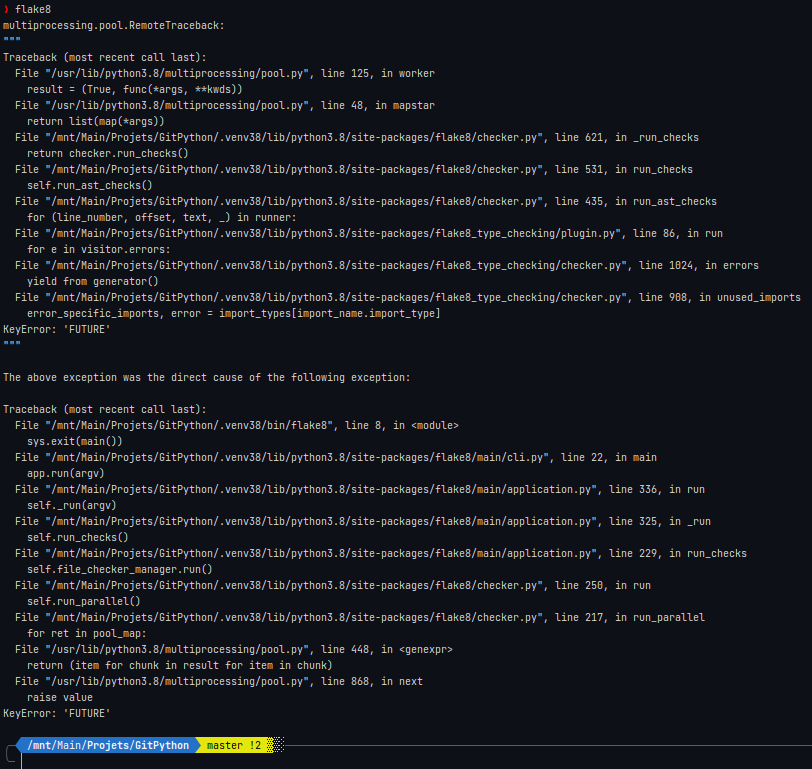Select the 'self.run_ast_checks()' line
Screen dimensions: 812x769
click(90, 185)
